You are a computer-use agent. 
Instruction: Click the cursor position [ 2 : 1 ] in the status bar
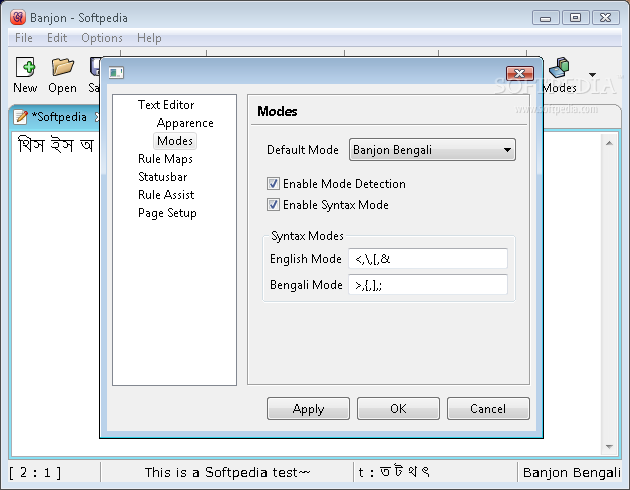click(35, 472)
